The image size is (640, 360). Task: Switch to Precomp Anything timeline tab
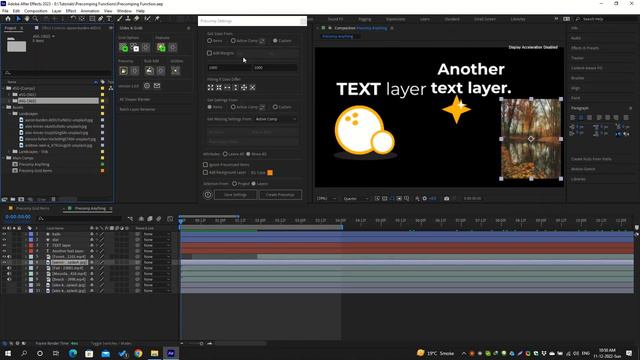(90, 209)
